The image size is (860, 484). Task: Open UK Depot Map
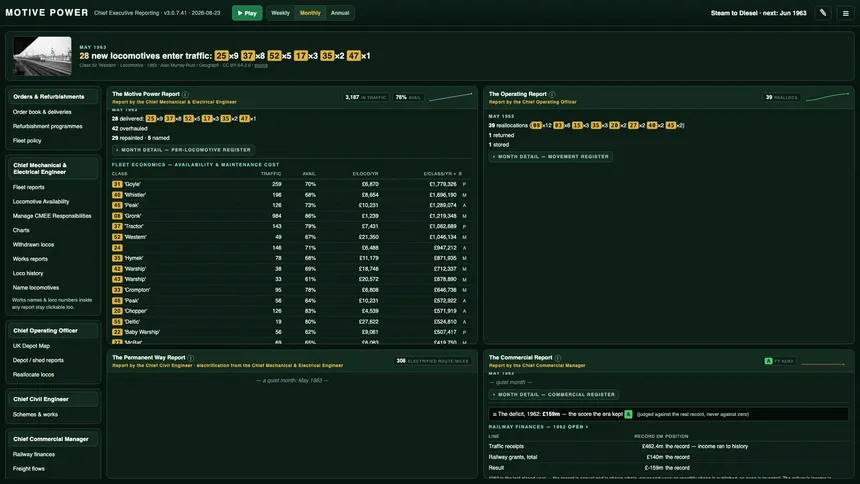31,346
